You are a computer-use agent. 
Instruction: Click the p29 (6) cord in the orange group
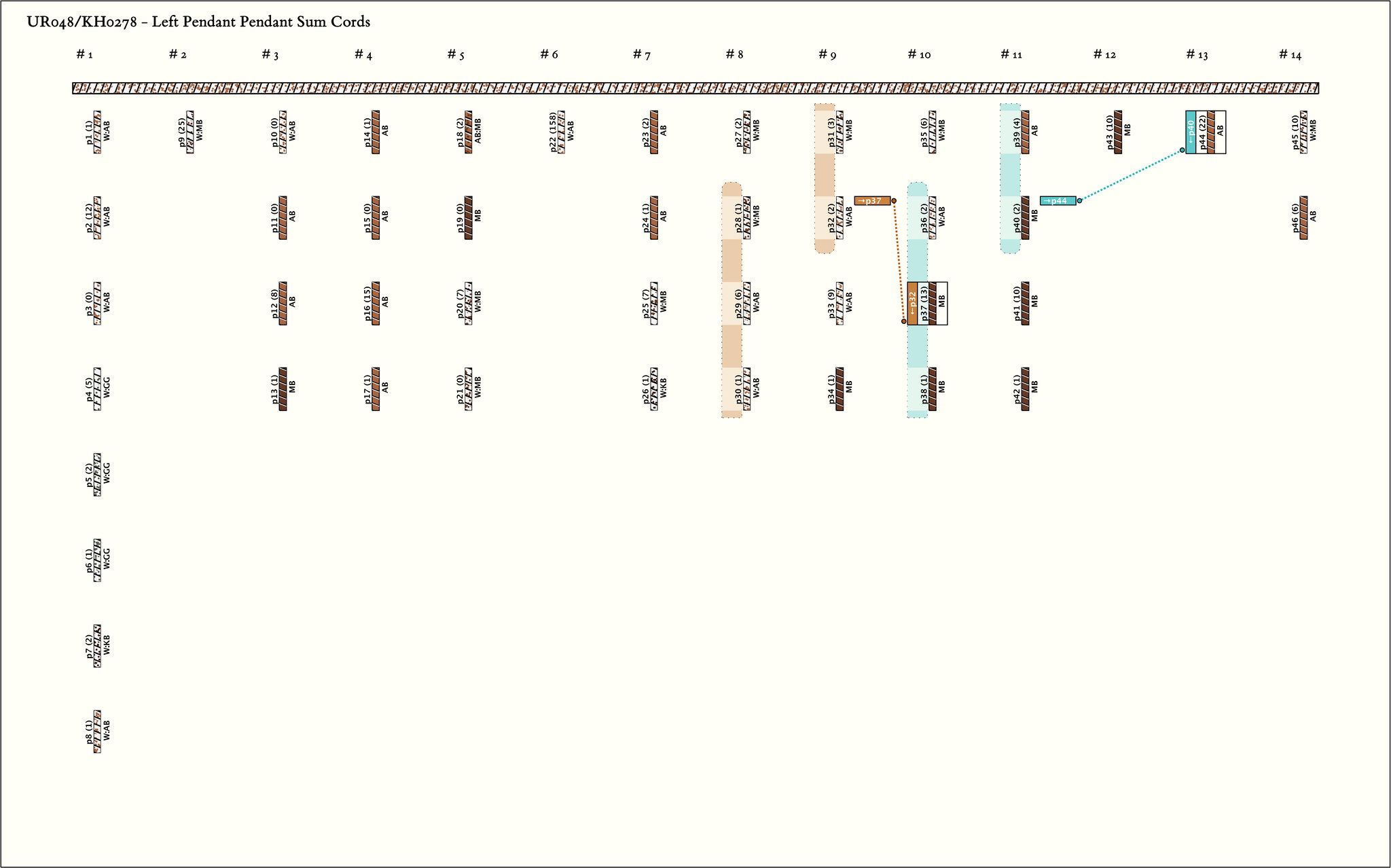747,304
